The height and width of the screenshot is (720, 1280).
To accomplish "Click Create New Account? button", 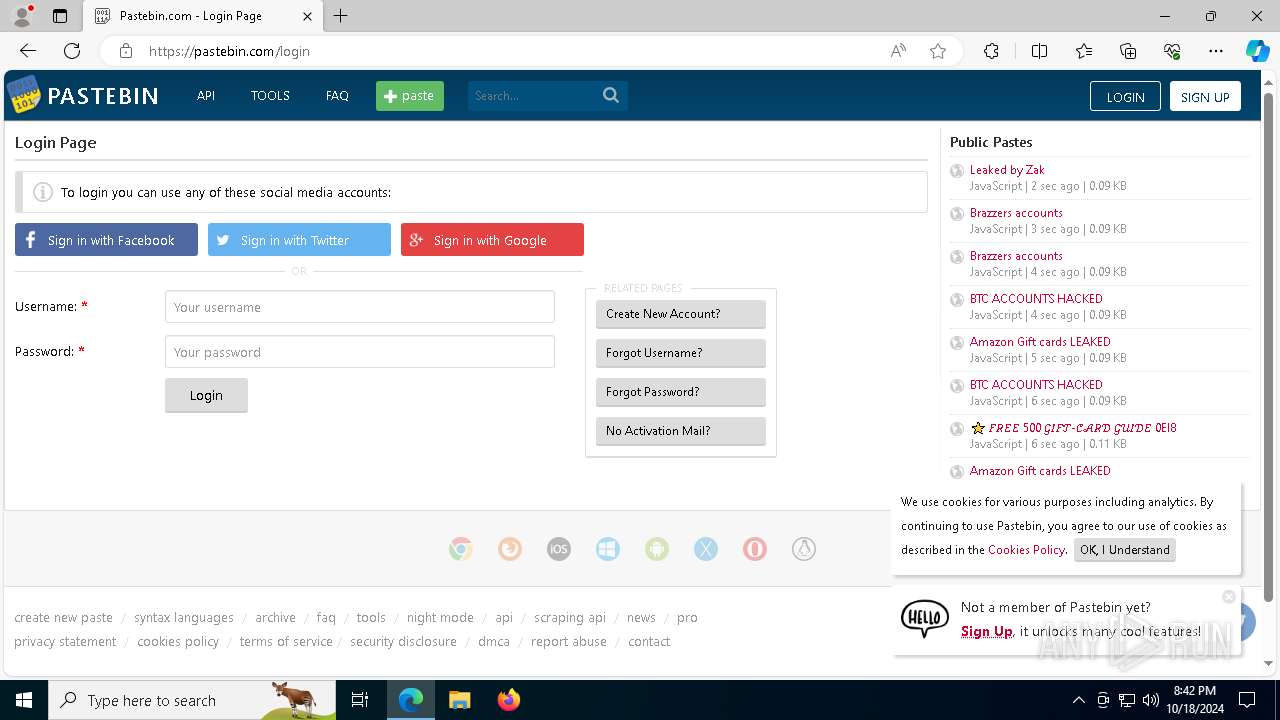I will pos(681,314).
